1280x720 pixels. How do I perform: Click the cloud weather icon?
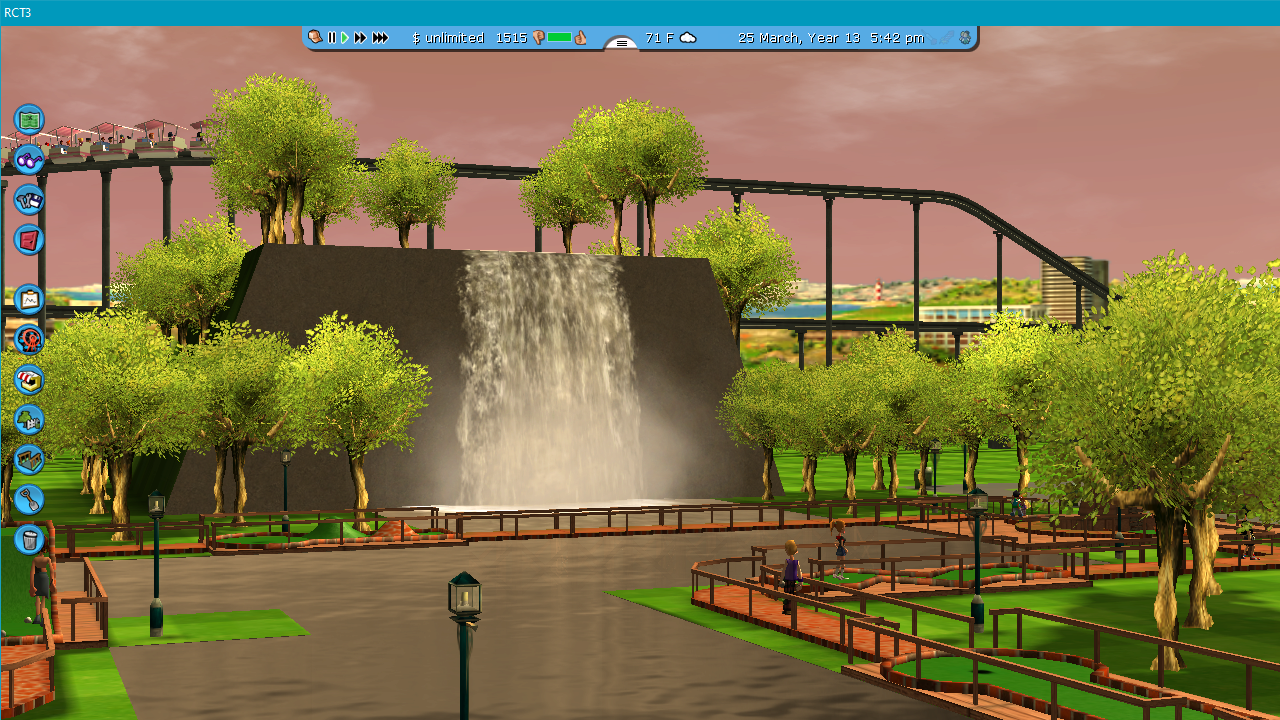pos(688,38)
